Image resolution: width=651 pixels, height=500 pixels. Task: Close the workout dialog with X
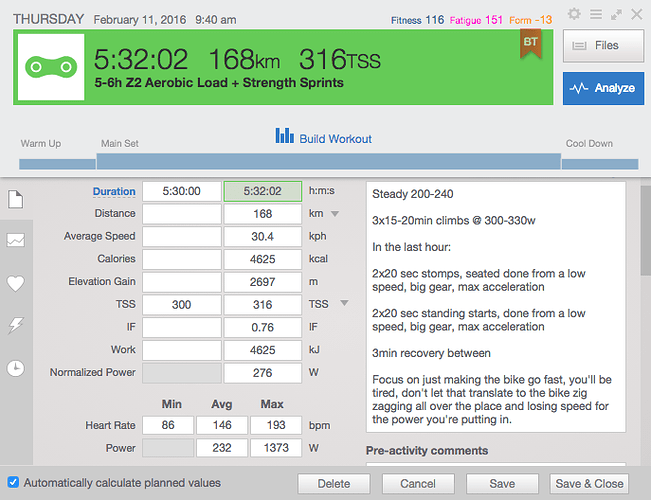click(636, 15)
